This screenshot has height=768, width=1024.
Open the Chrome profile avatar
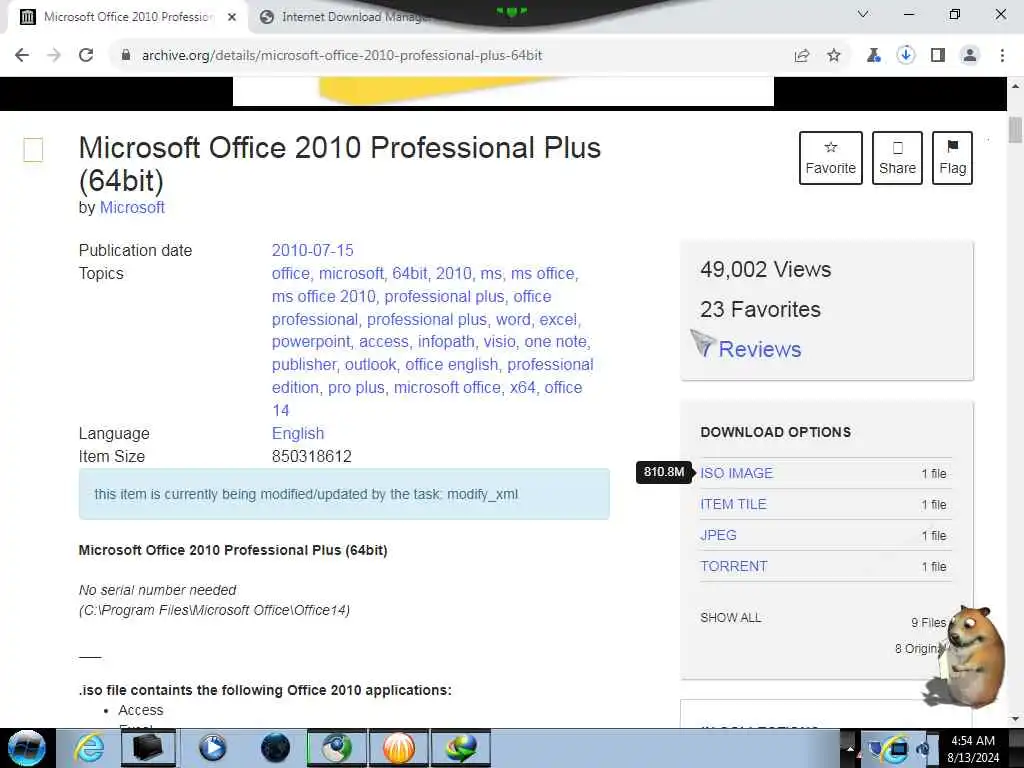970,56
